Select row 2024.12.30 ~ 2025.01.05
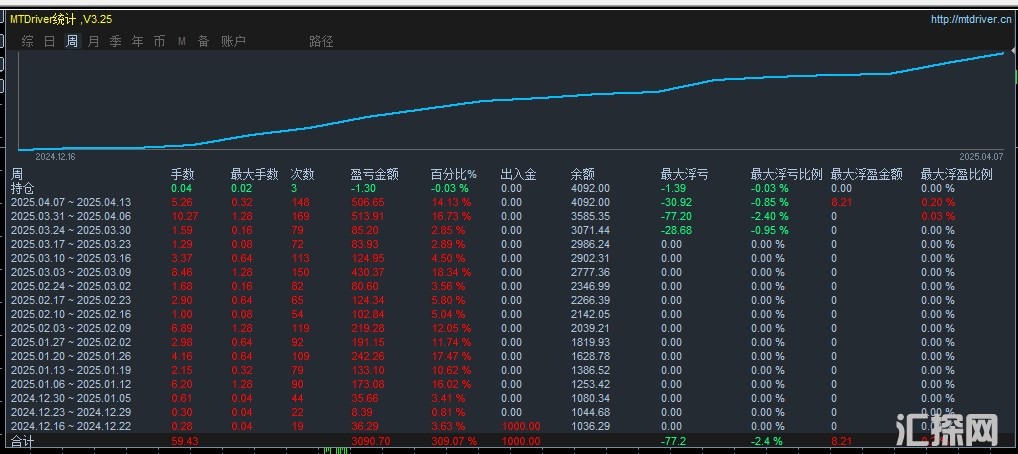The image size is (1018, 454). click(509, 398)
